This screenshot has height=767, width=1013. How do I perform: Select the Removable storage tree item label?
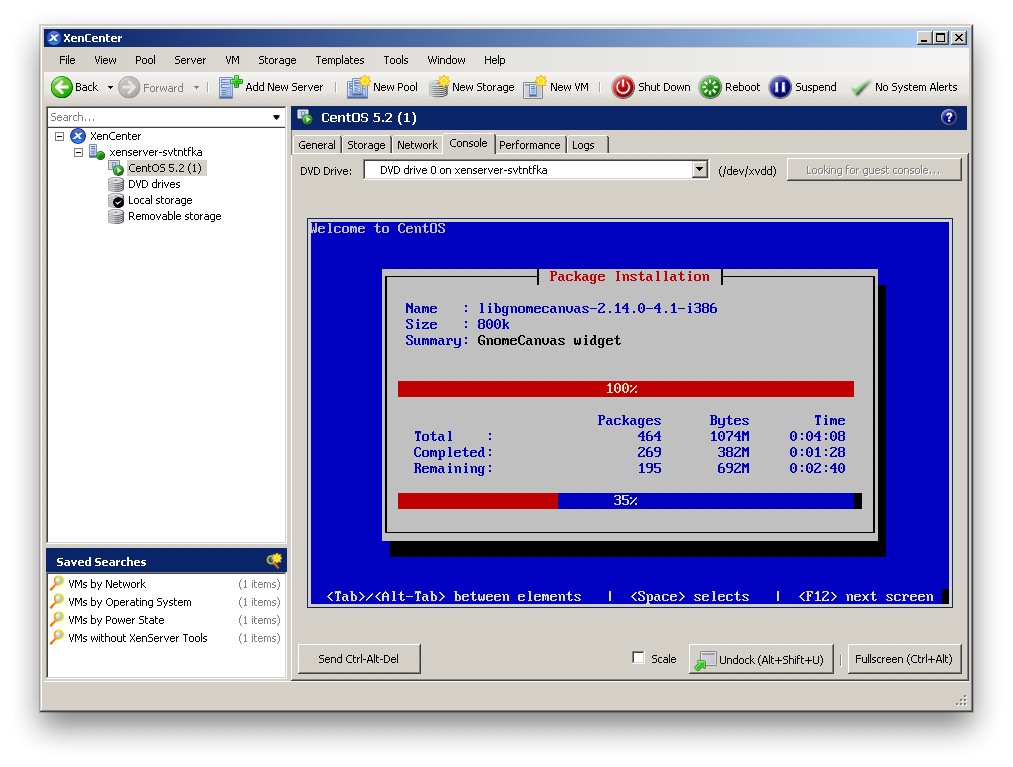tap(174, 216)
